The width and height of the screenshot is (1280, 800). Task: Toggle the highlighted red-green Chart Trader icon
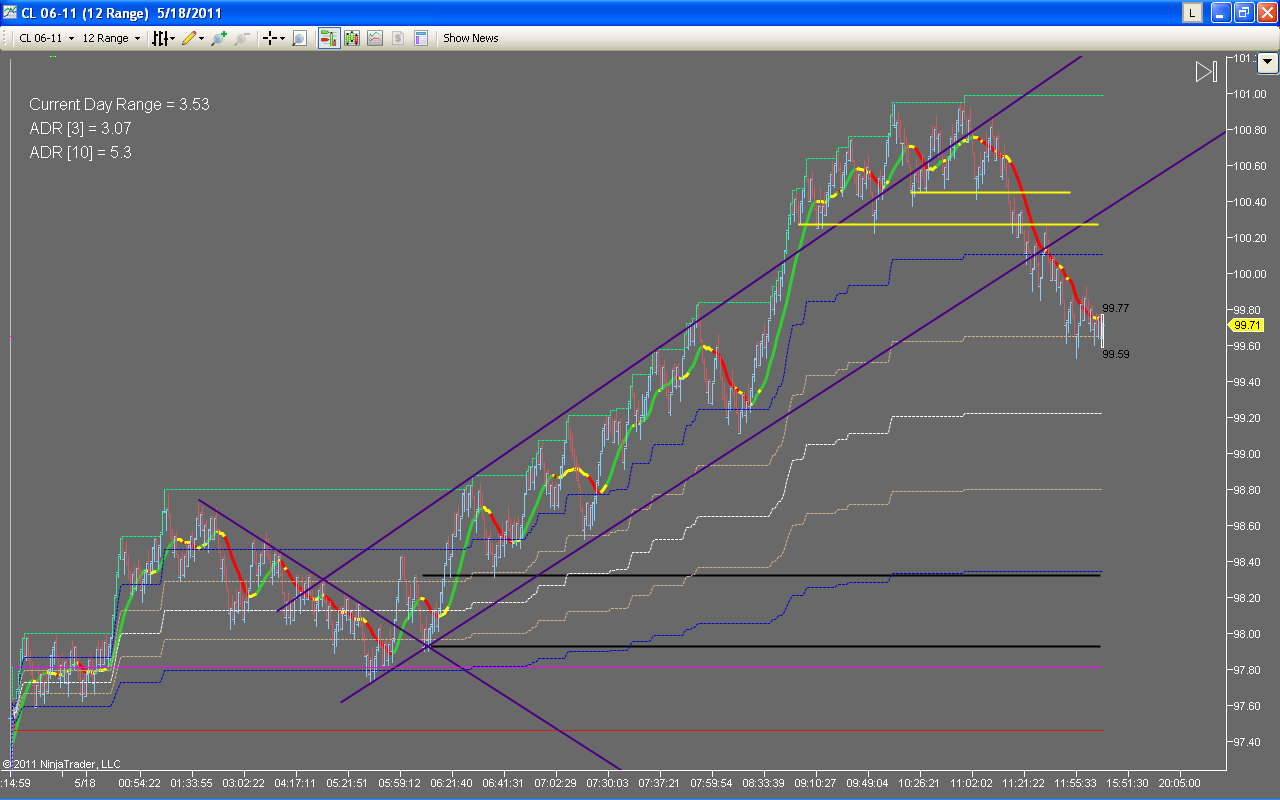328,38
